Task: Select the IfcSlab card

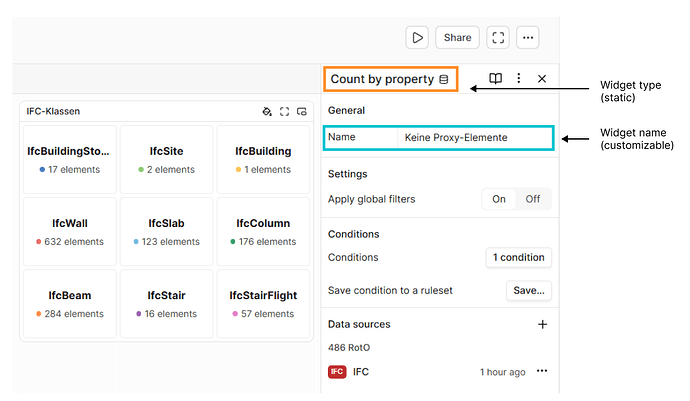Action: 166,232
